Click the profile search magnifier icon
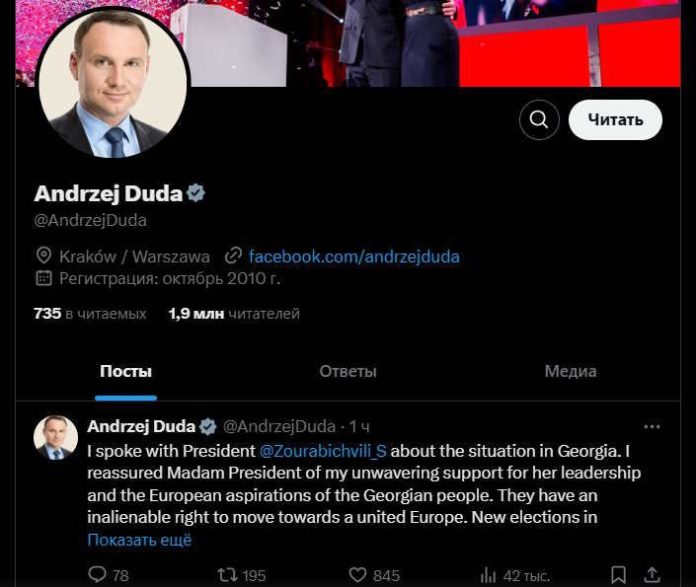This screenshot has height=587, width=696. click(x=539, y=119)
